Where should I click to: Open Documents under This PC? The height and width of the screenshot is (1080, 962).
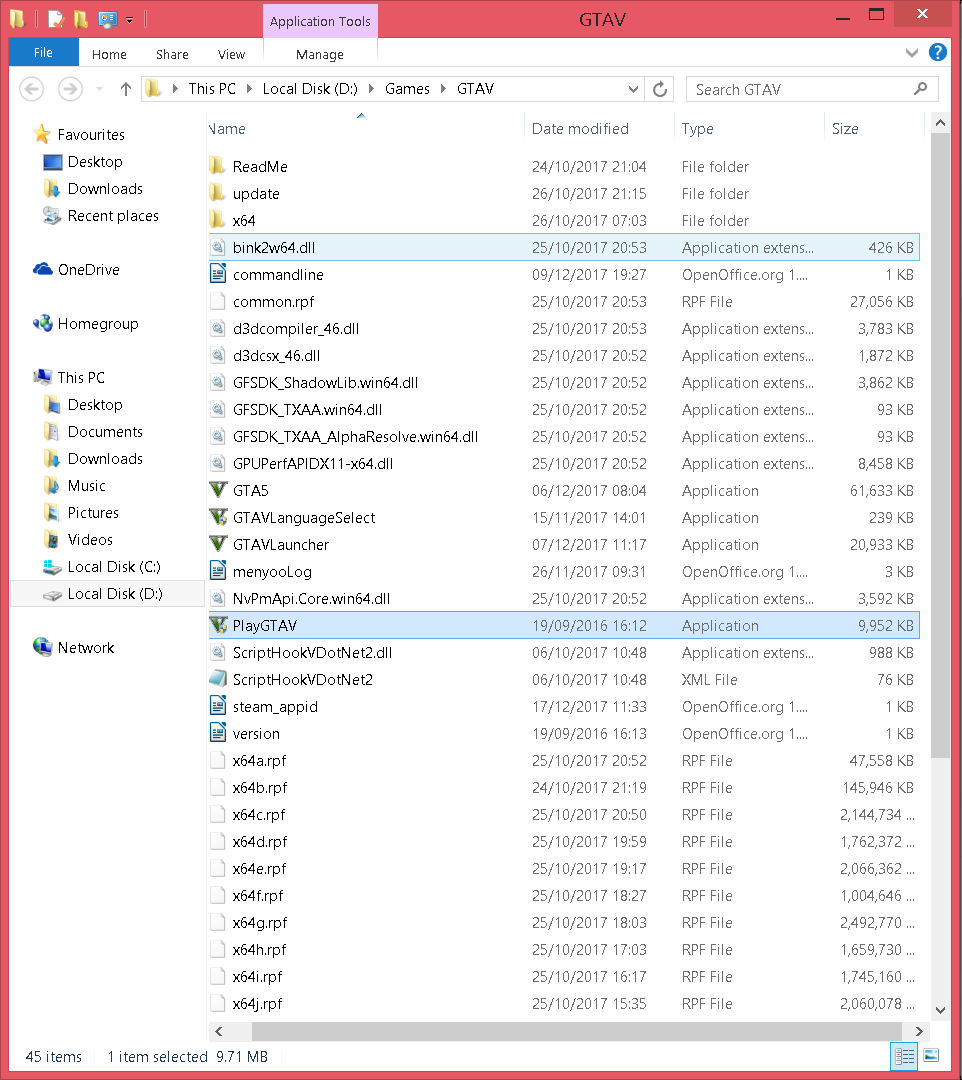click(105, 431)
